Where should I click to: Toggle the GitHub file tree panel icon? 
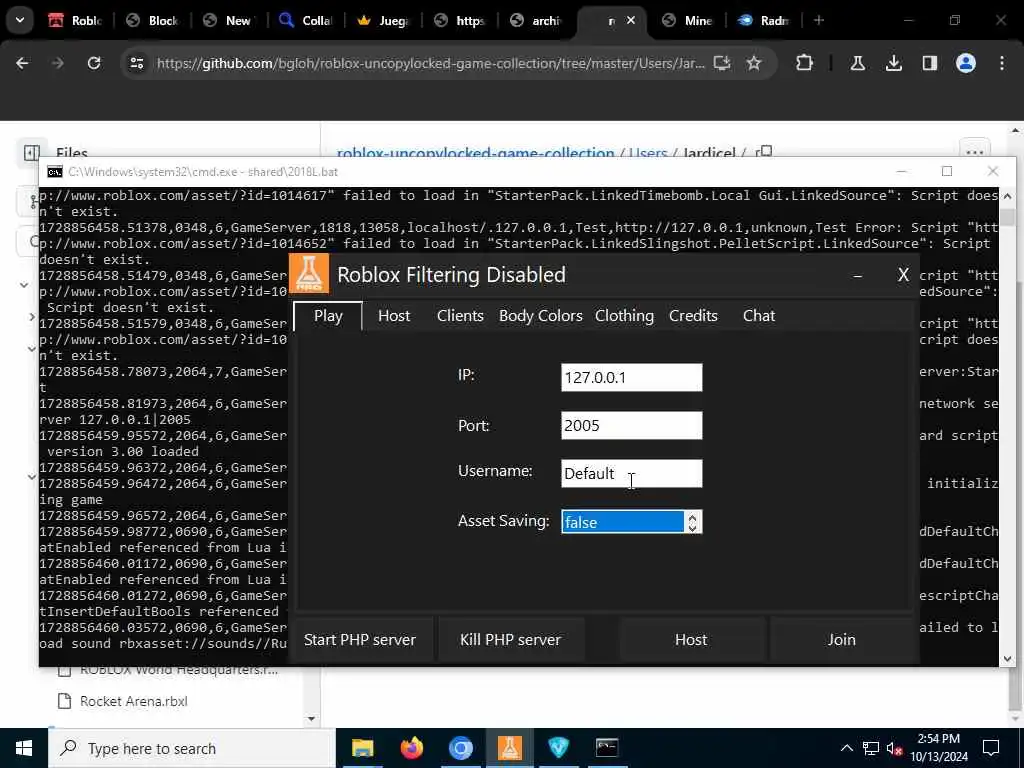[31, 153]
